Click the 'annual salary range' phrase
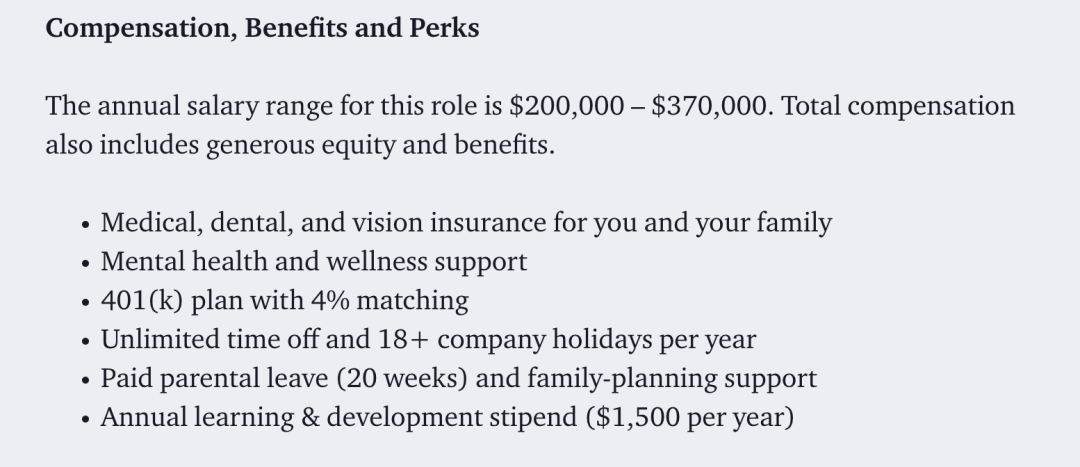This screenshot has height=467, width=1080. tap(214, 107)
